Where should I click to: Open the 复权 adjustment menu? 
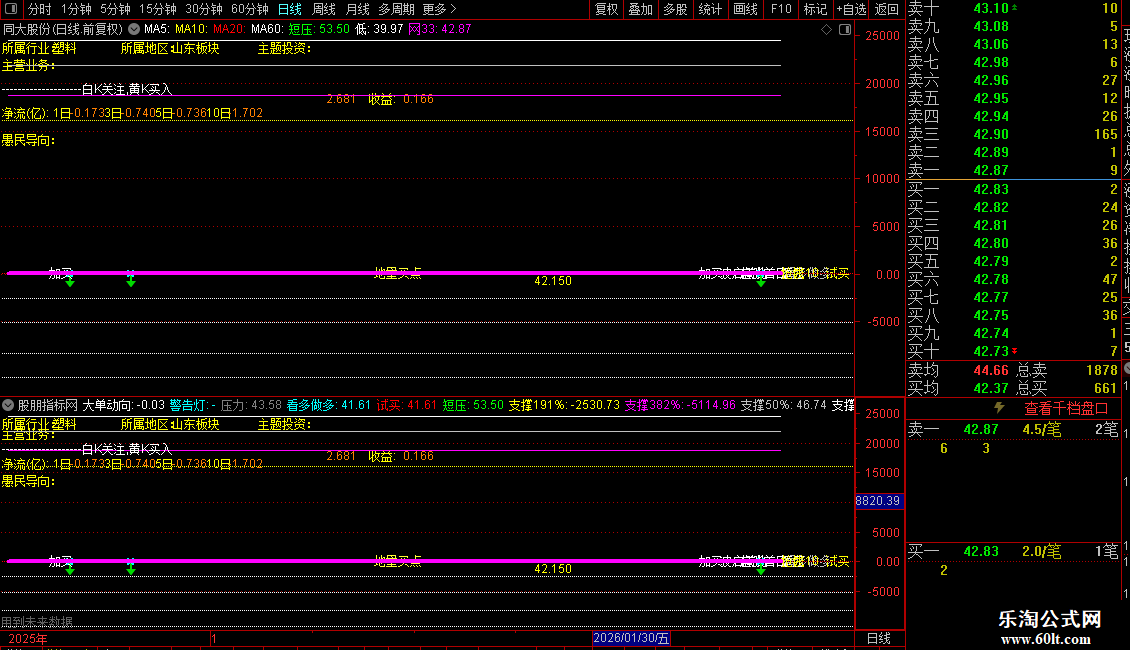[x=607, y=9]
